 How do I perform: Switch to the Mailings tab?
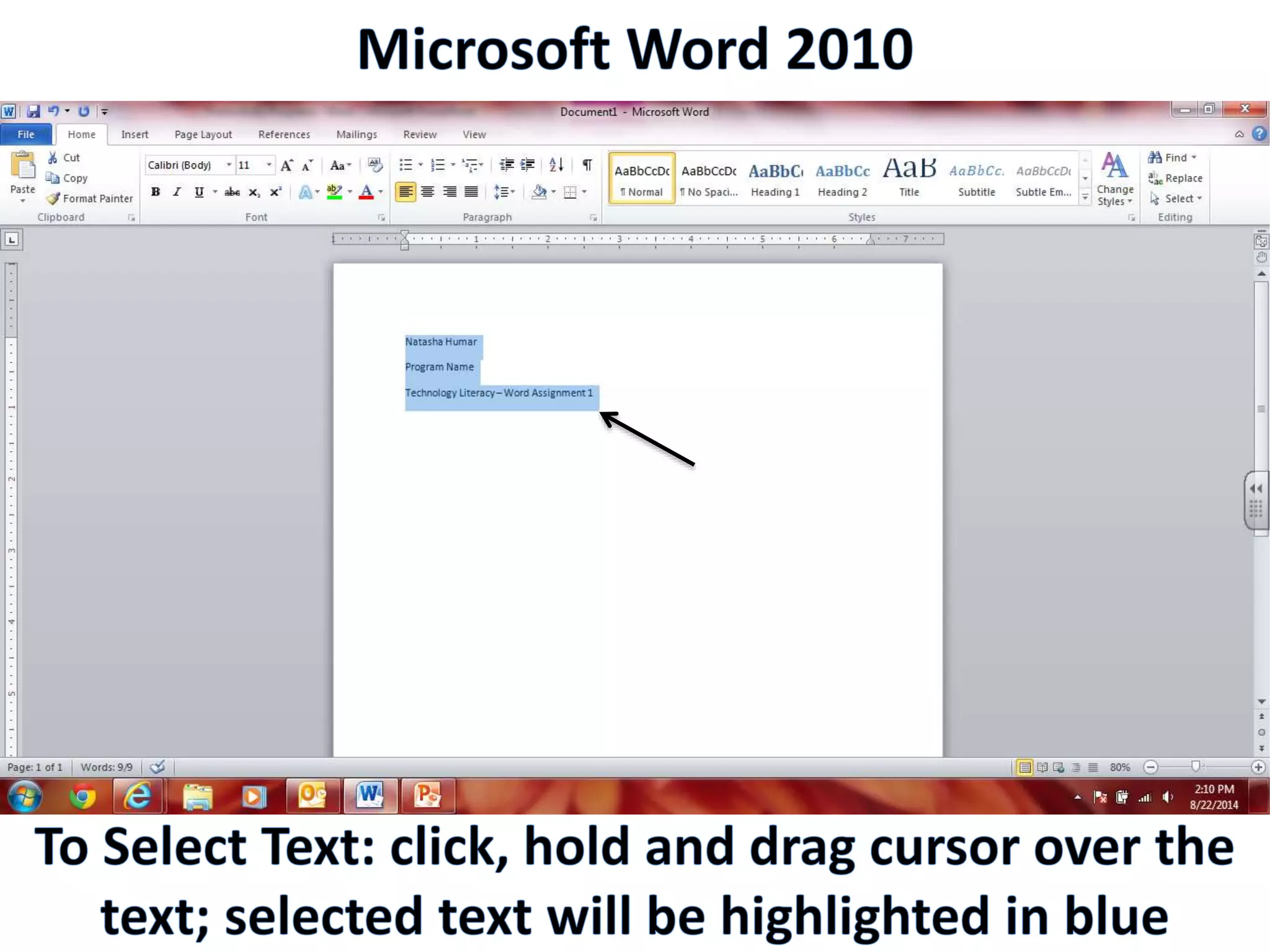357,134
